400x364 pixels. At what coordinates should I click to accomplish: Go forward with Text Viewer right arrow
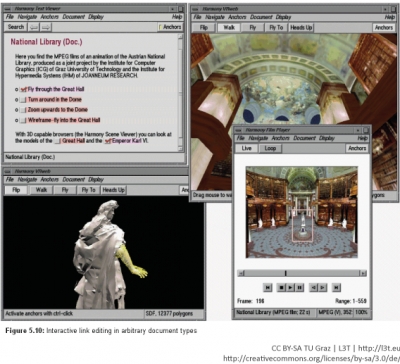[46, 27]
